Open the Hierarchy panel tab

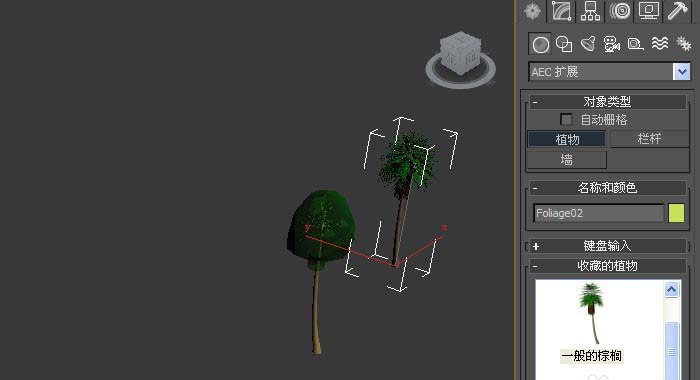591,11
